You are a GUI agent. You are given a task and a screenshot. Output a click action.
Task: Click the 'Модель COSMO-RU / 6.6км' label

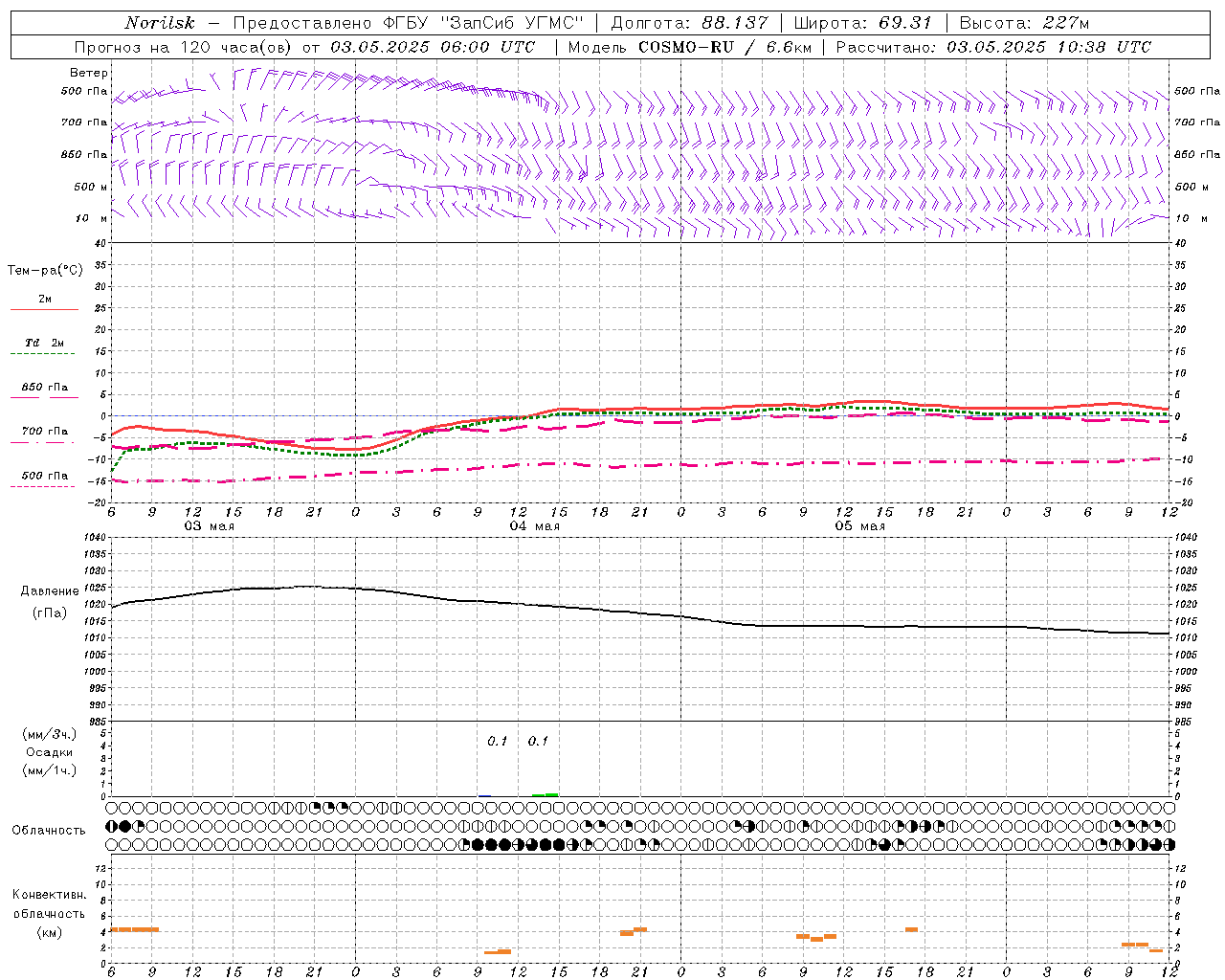click(x=690, y=47)
